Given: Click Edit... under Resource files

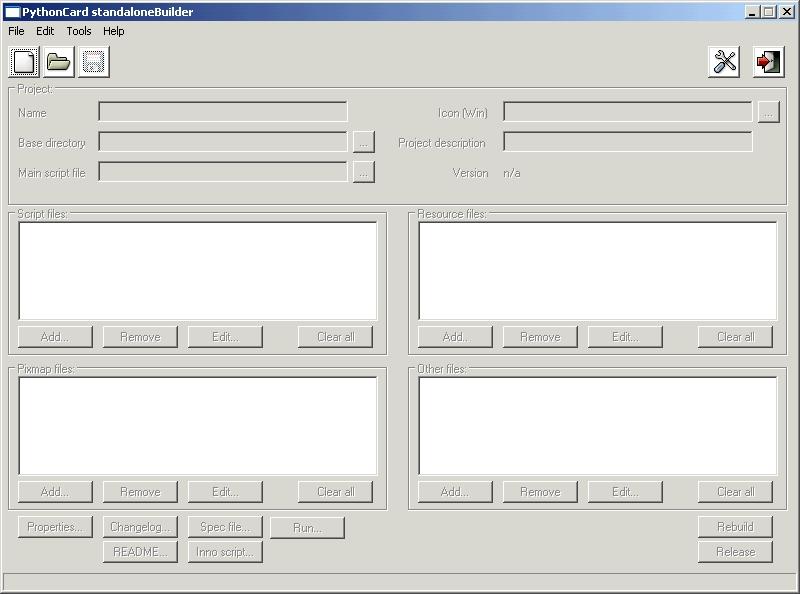Looking at the screenshot, I should (625, 337).
